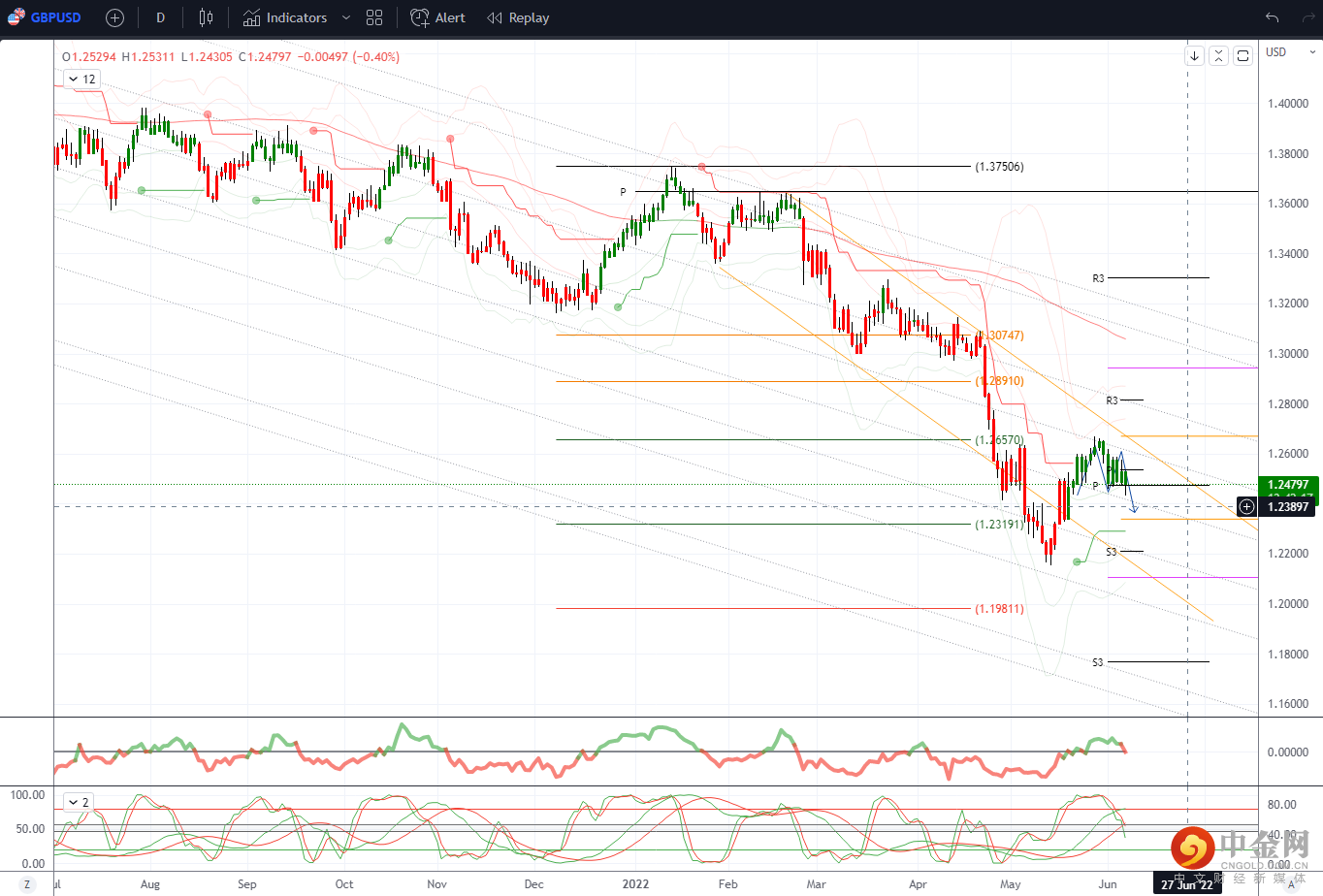Open the indicator templates grid icon
Screen dimensions: 1323x896
pyautogui.click(x=374, y=17)
